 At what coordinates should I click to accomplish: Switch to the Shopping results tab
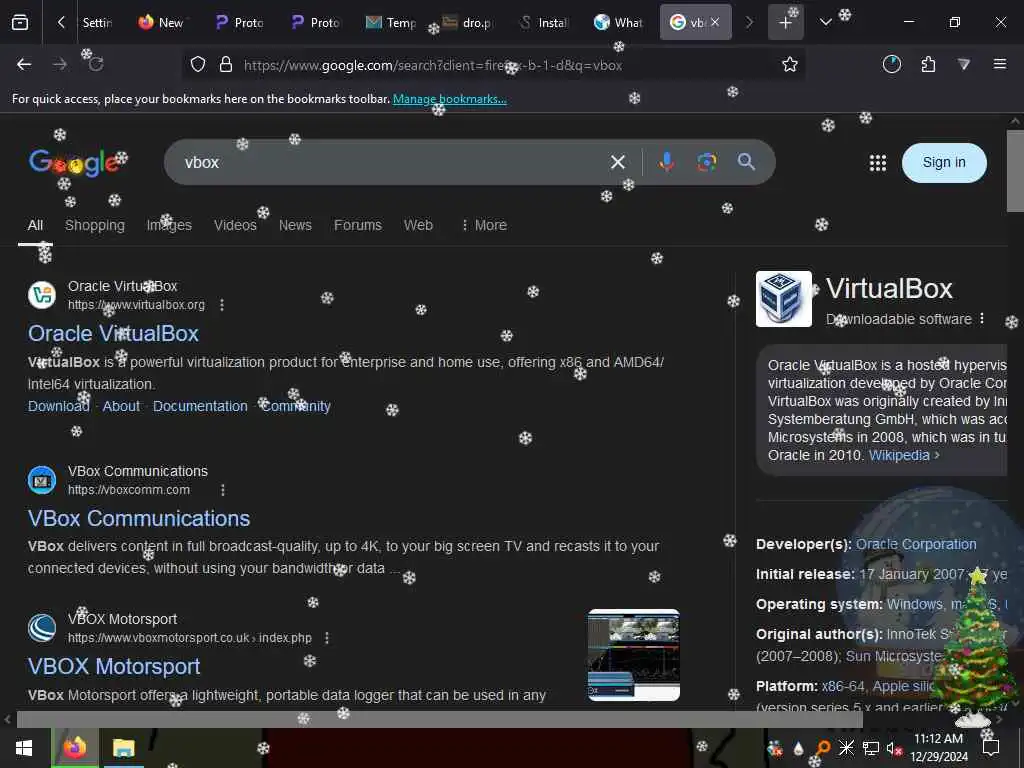pos(95,225)
